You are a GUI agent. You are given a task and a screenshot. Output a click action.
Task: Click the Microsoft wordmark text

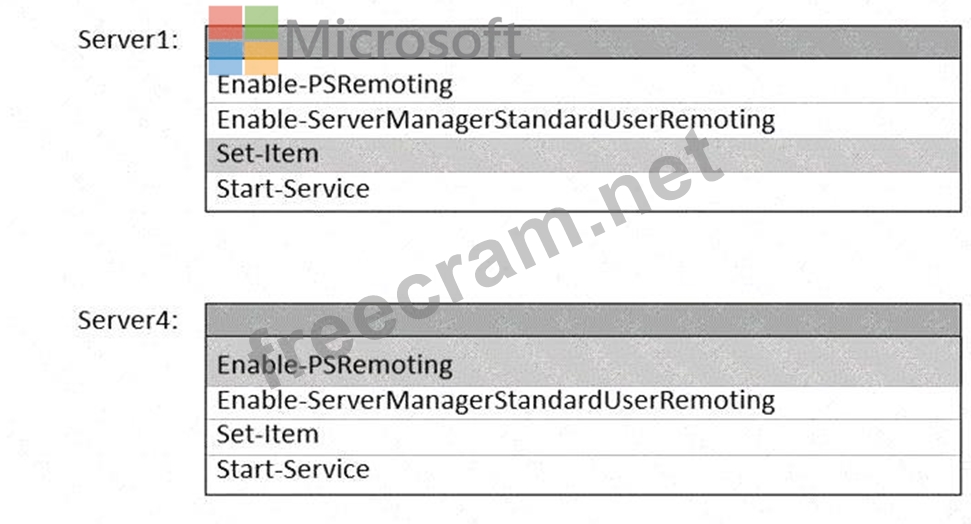402,42
